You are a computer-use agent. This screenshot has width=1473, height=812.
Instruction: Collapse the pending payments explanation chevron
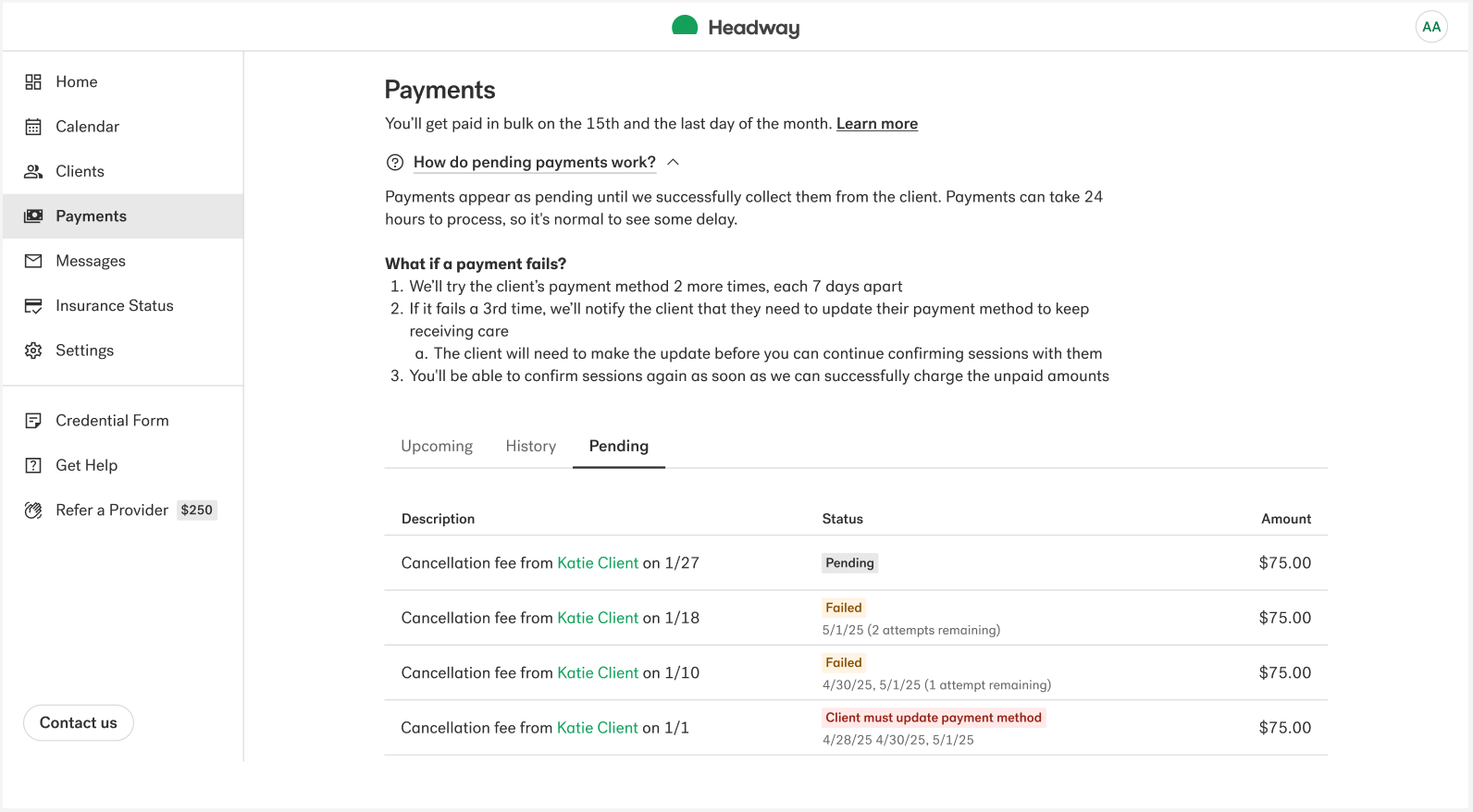[x=674, y=163]
